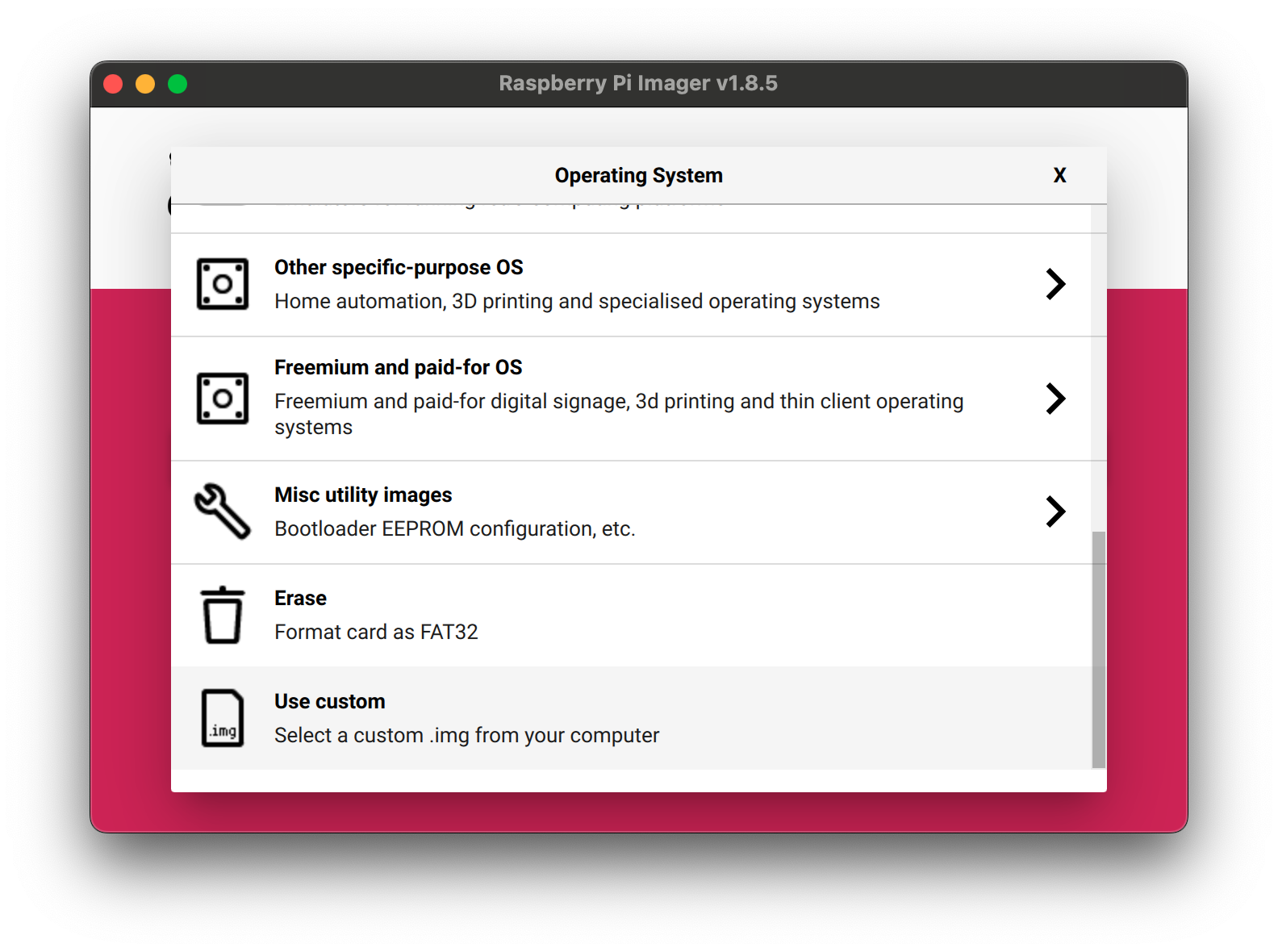This screenshot has height=952, width=1278.
Task: Click "Bootloader EEPROM configuration, etc." description
Action: pyautogui.click(x=454, y=529)
